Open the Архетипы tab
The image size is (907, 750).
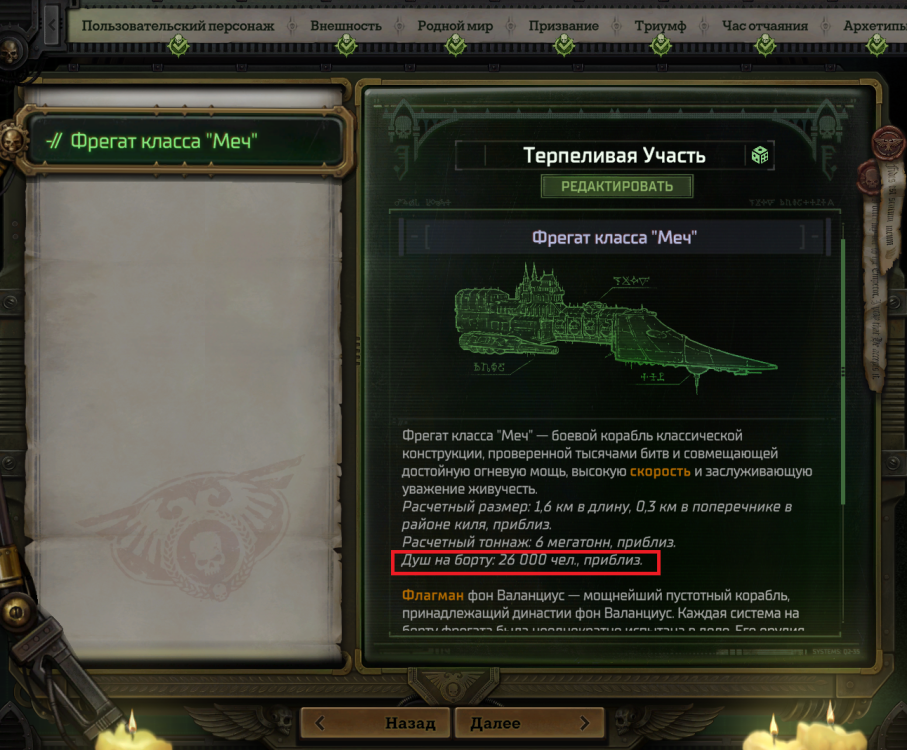pos(875,25)
